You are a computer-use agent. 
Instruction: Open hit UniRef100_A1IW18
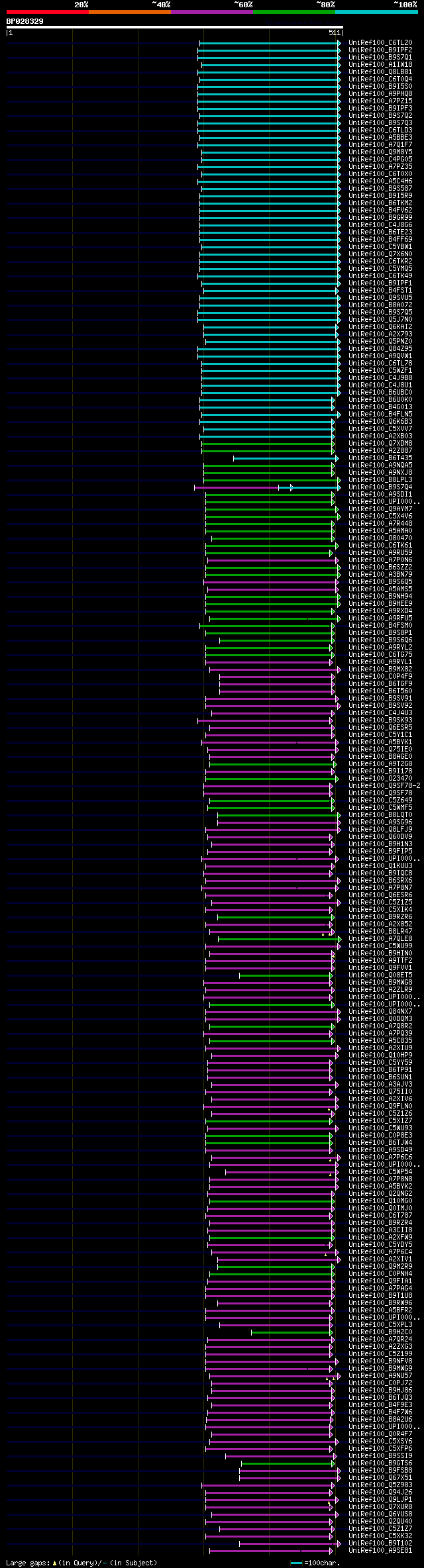coord(380,64)
